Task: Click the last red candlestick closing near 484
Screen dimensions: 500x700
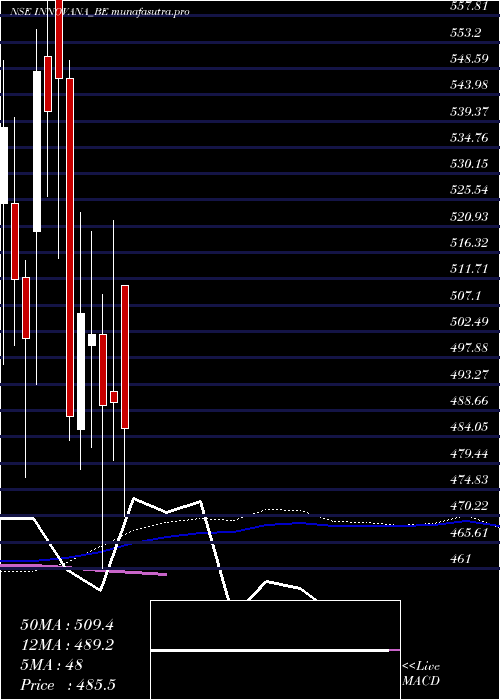Action: [x=125, y=357]
